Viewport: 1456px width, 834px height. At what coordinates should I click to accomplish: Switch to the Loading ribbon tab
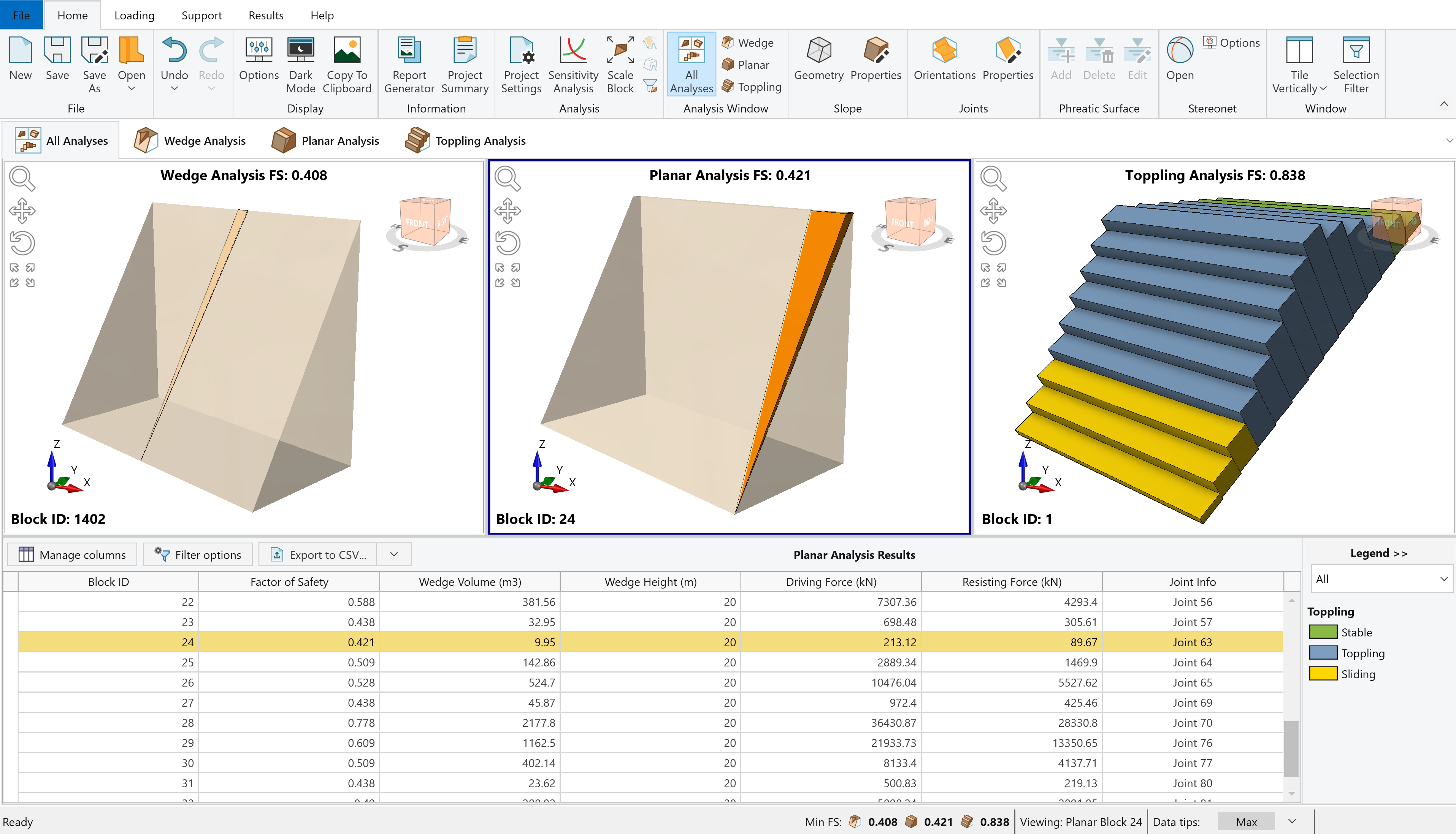134,15
